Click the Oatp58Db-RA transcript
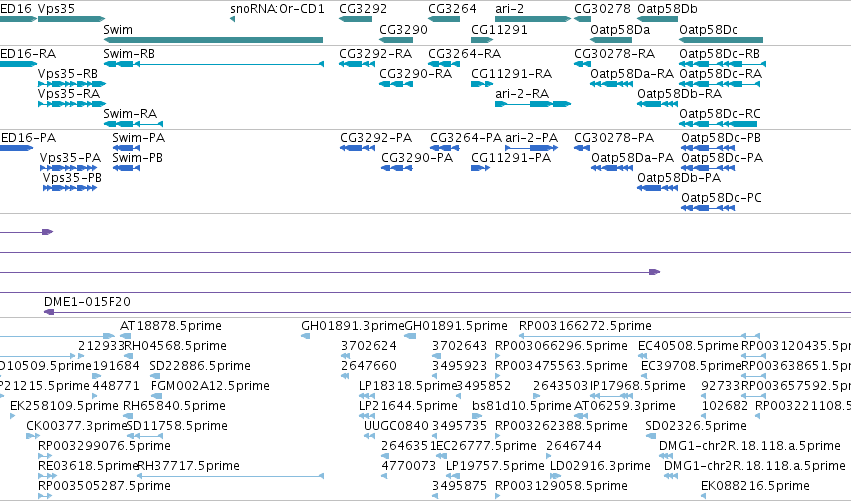The image size is (851, 501). tap(657, 104)
